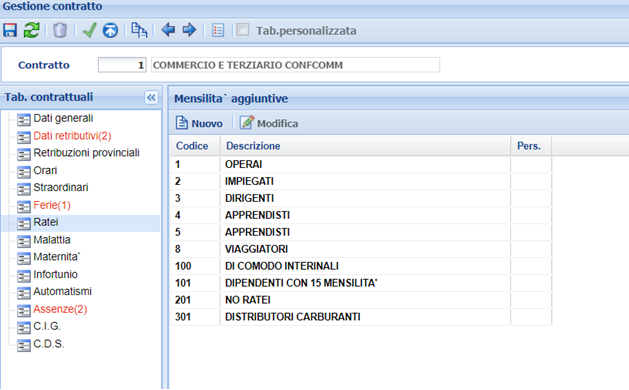This screenshot has width=629, height=390.
Task: Click the Nuovo button
Action: pyautogui.click(x=199, y=123)
